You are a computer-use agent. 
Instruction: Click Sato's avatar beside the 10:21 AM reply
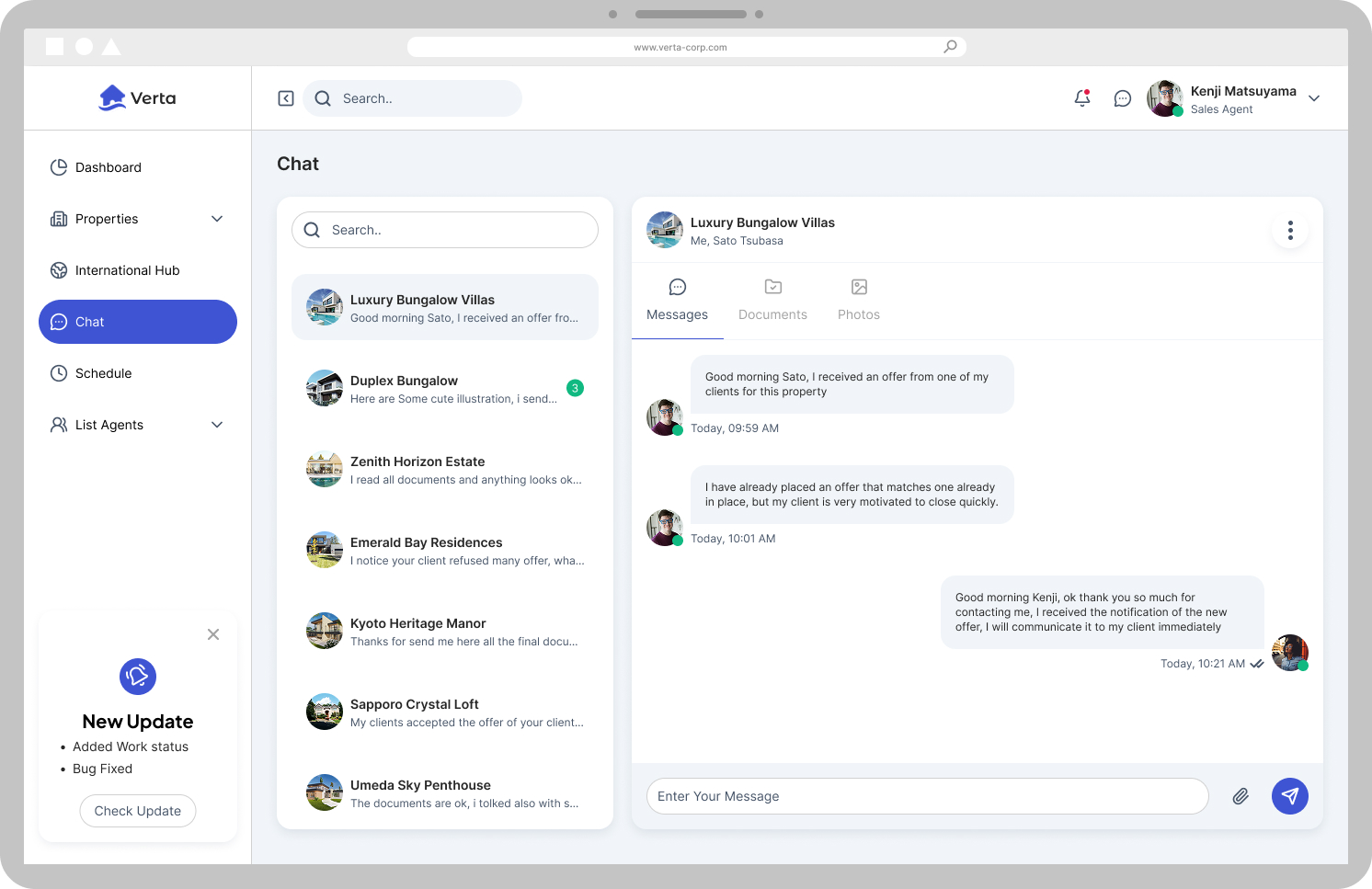point(1290,653)
